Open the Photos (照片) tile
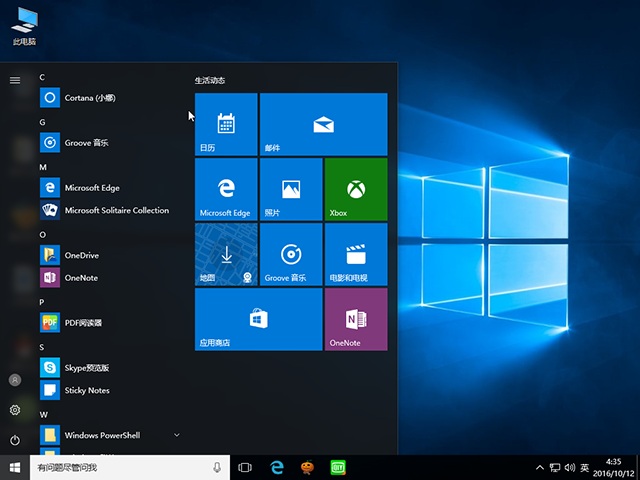The height and width of the screenshot is (480, 640). [x=290, y=189]
